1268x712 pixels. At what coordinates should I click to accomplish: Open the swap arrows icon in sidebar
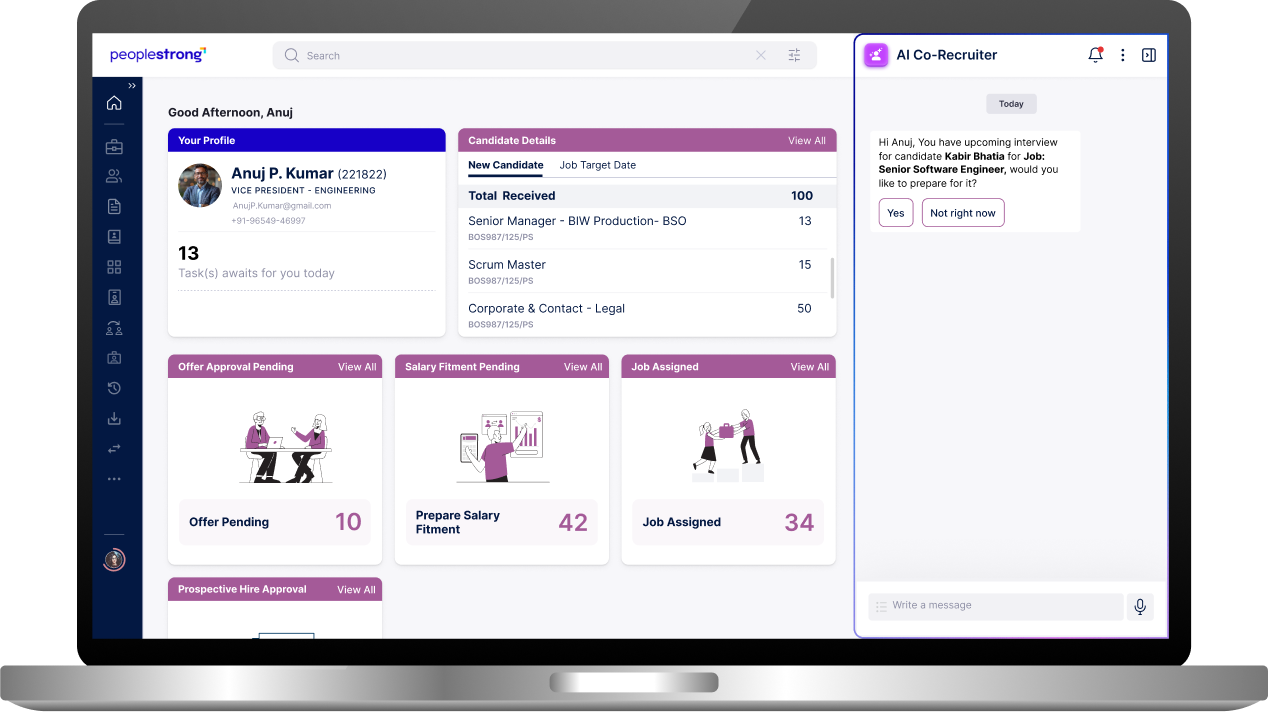[114, 449]
